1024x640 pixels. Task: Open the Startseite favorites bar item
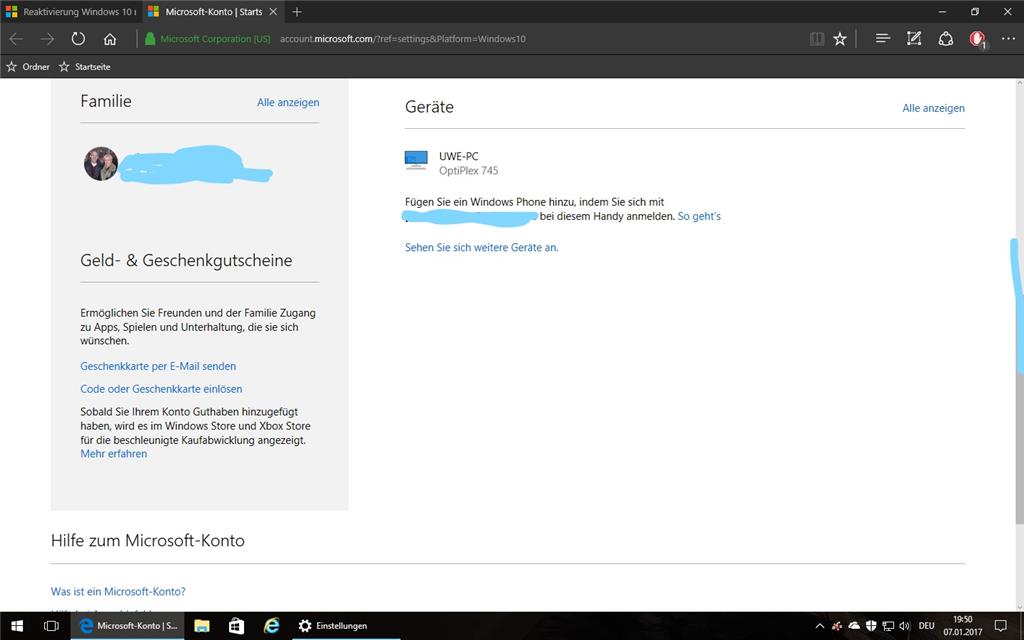click(x=85, y=67)
